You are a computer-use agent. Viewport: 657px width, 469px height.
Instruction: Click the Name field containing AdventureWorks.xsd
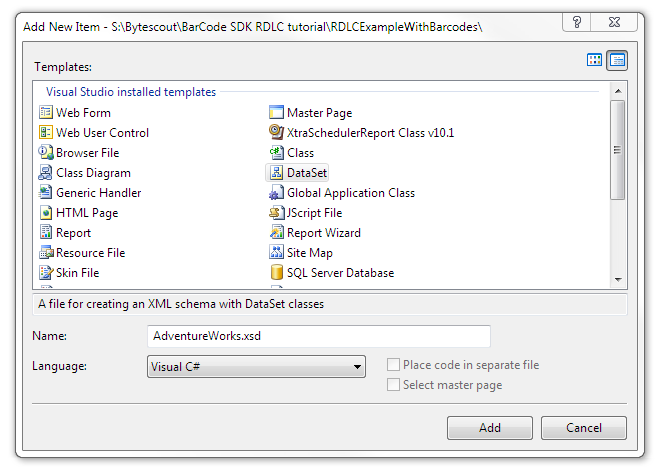(x=319, y=336)
